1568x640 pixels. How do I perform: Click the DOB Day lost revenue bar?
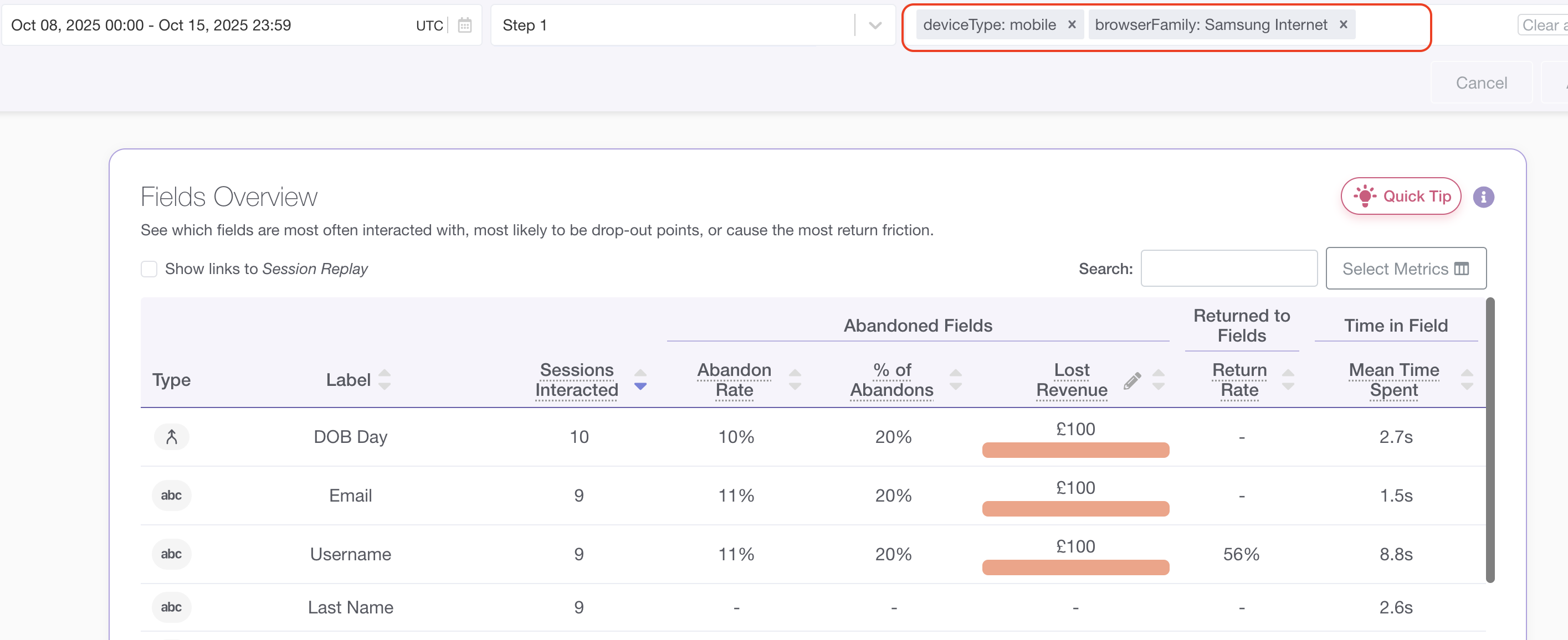click(1075, 450)
